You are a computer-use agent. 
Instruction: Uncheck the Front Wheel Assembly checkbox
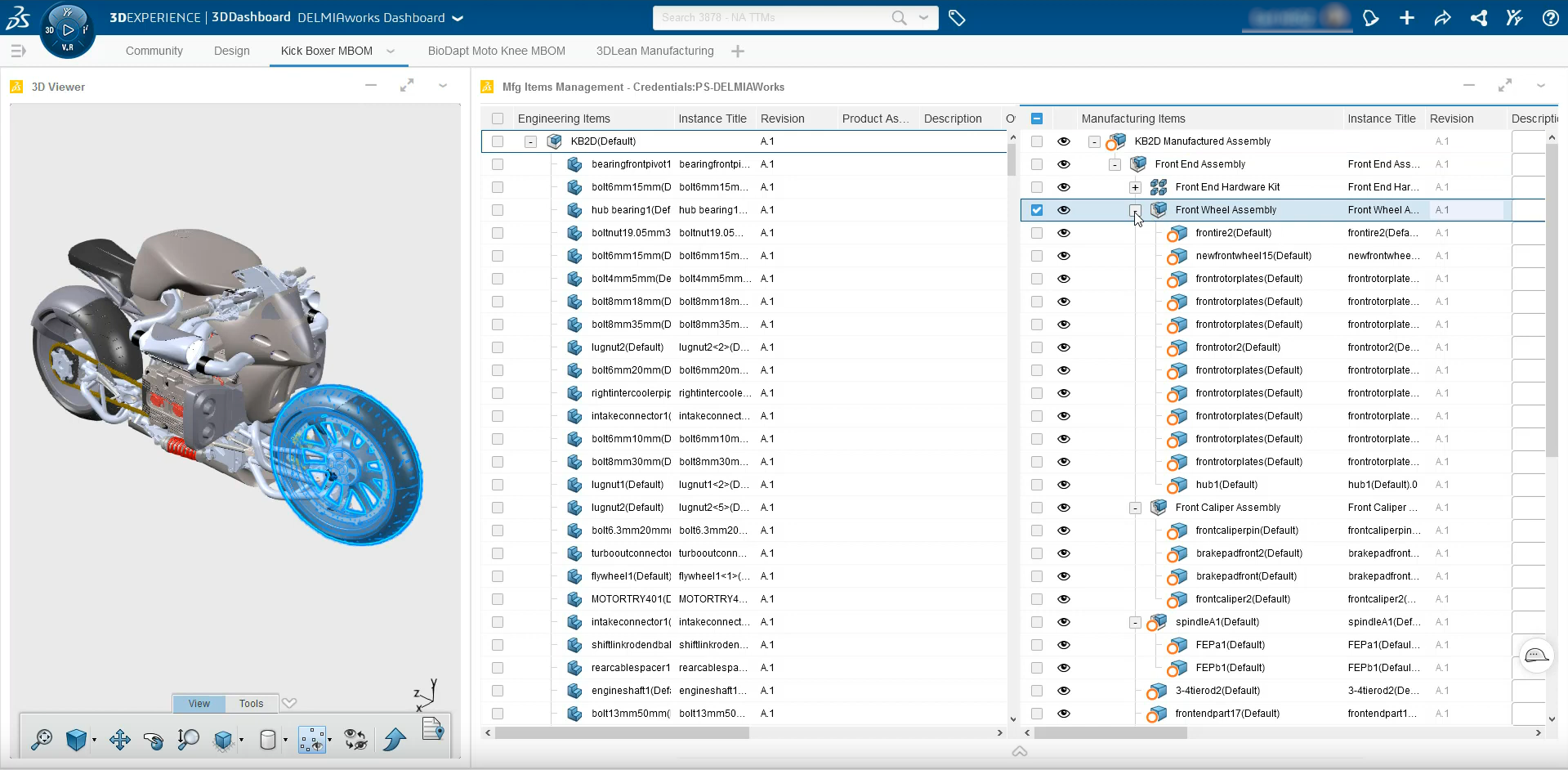tap(1037, 210)
